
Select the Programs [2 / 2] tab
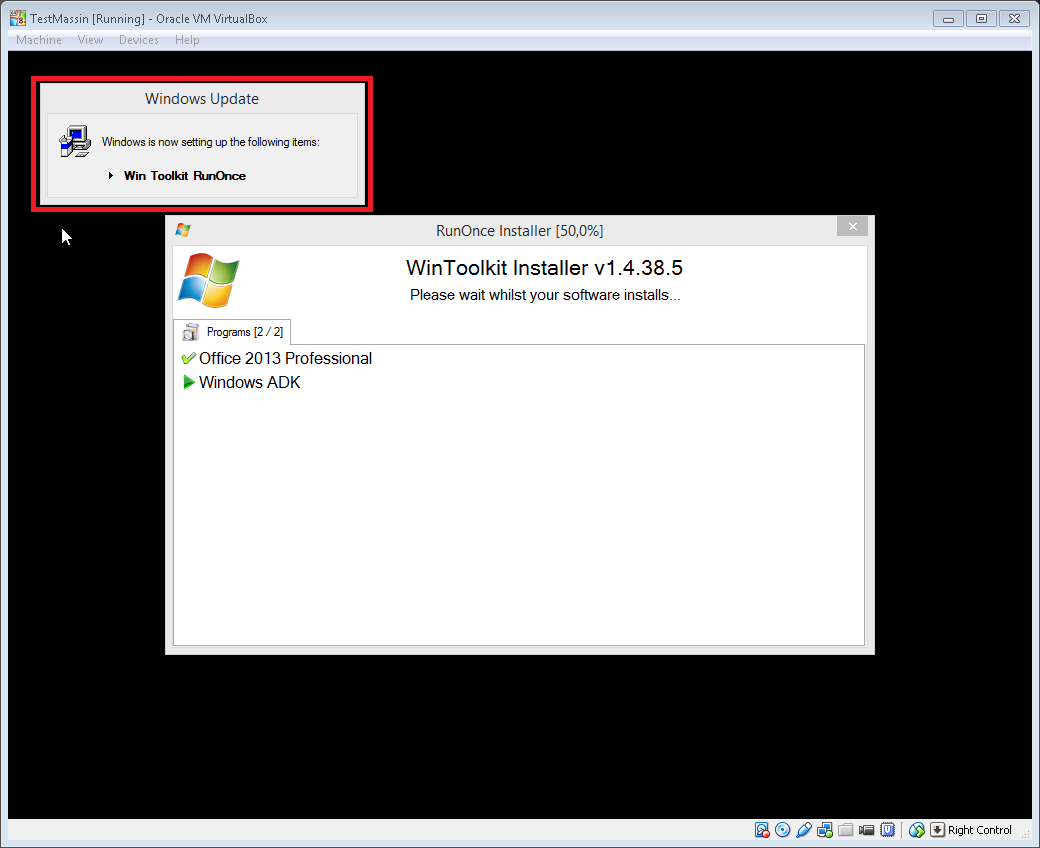pos(232,332)
